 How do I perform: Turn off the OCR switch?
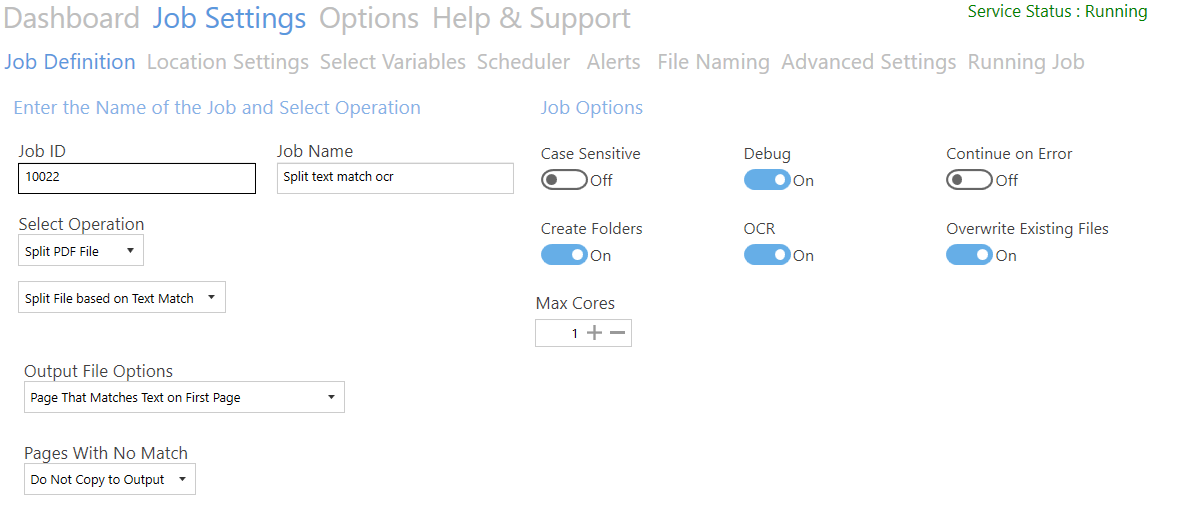pyautogui.click(x=767, y=255)
